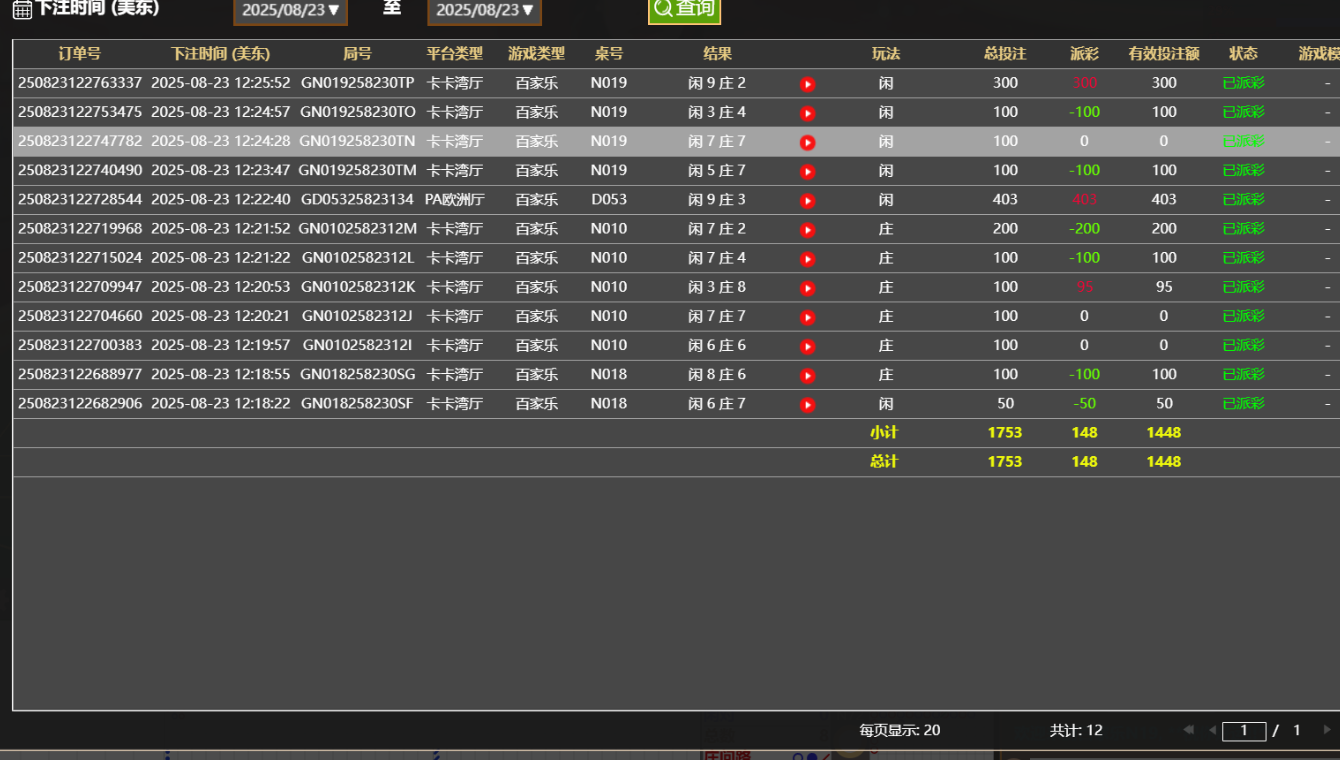Click inside the page number input box
This screenshot has height=760, width=1340.
(x=1243, y=730)
